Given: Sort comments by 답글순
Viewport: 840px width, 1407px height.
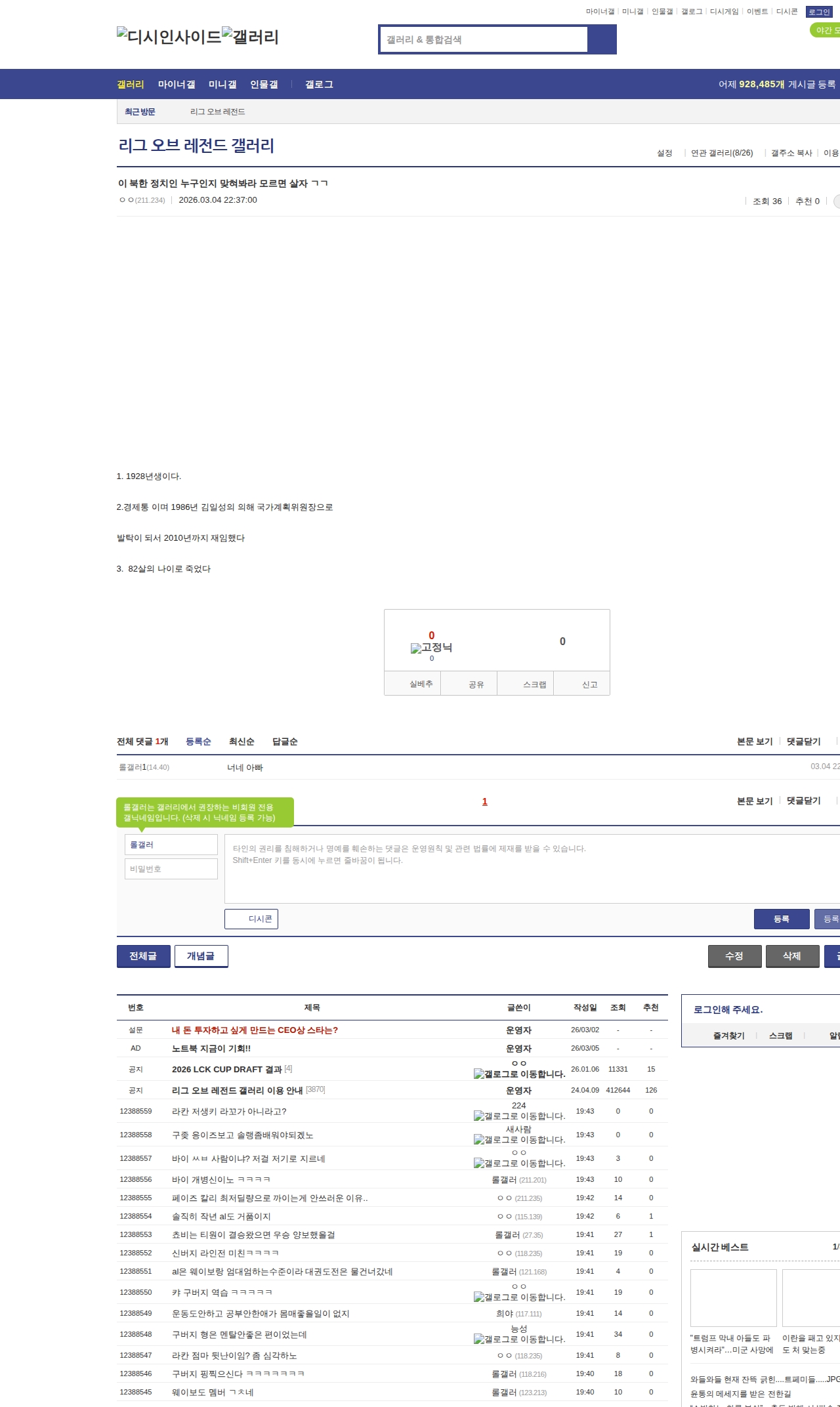Looking at the screenshot, I should click(285, 742).
